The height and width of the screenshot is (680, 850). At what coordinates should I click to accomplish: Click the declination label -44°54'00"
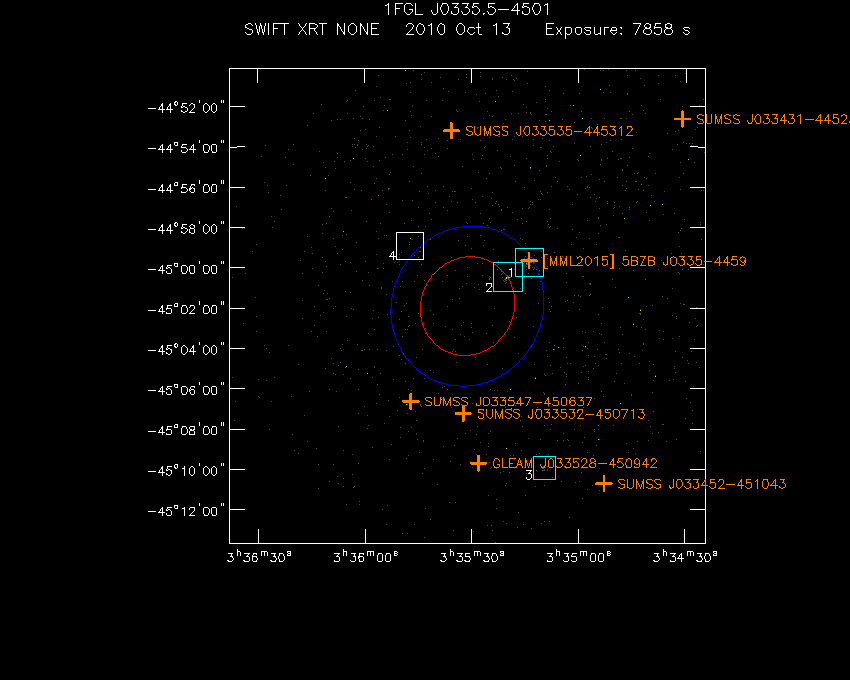[x=186, y=148]
